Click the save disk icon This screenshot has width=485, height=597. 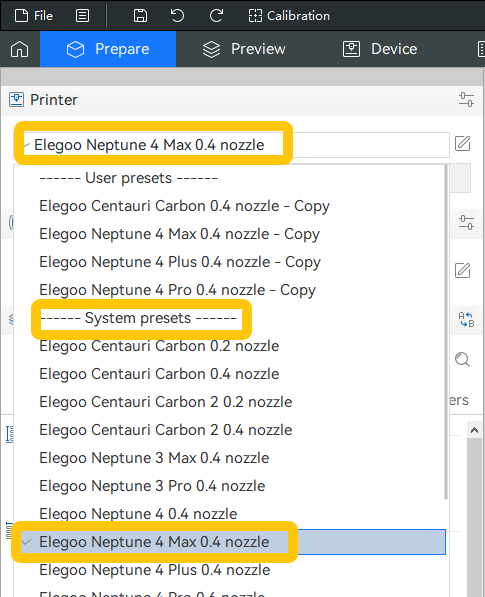coord(140,16)
